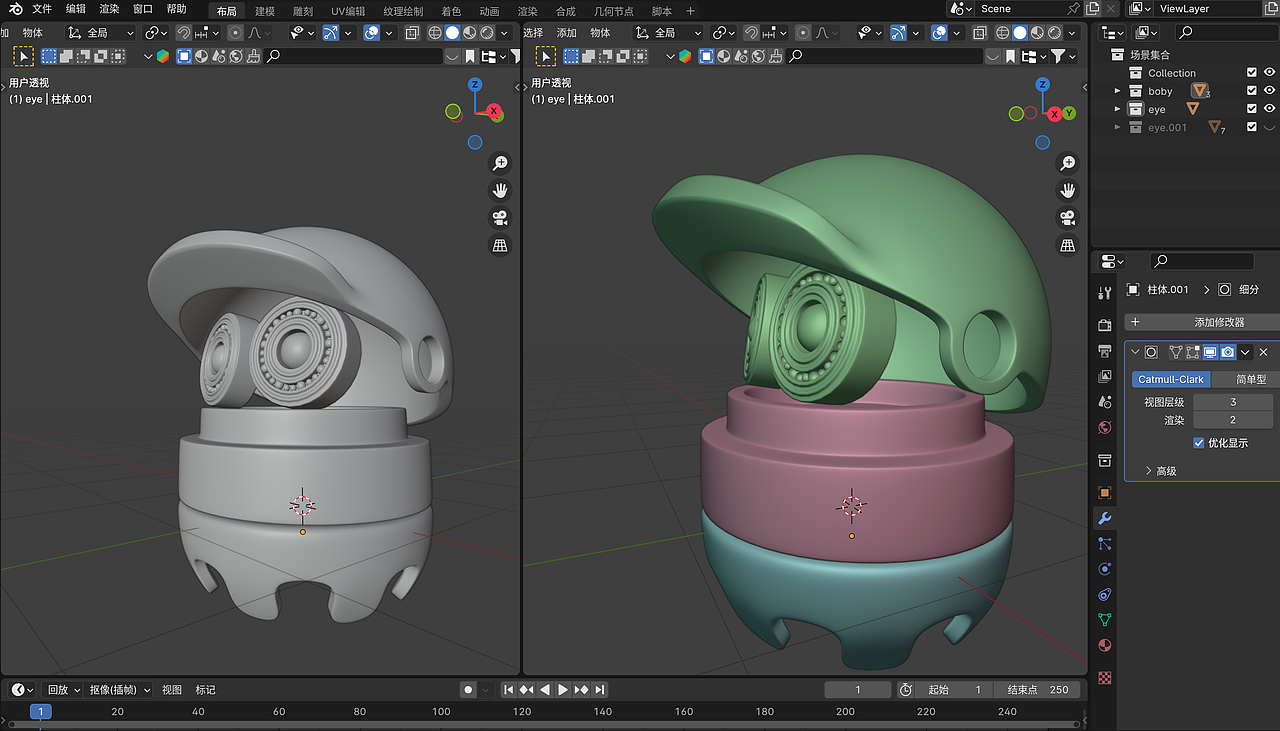Uncheck the eye.001 collection checkbox

tap(1251, 126)
